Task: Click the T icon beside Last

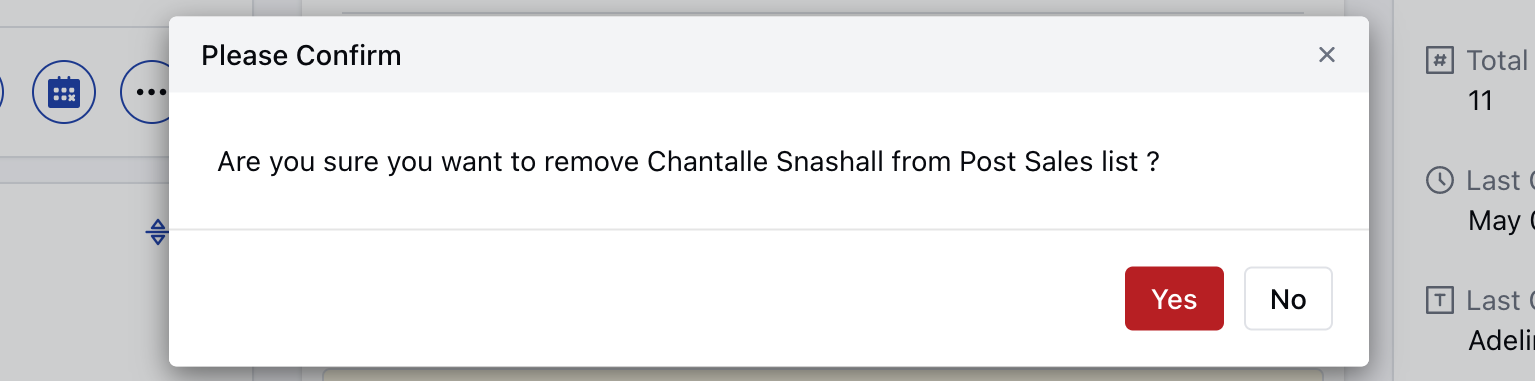Action: point(1439,300)
